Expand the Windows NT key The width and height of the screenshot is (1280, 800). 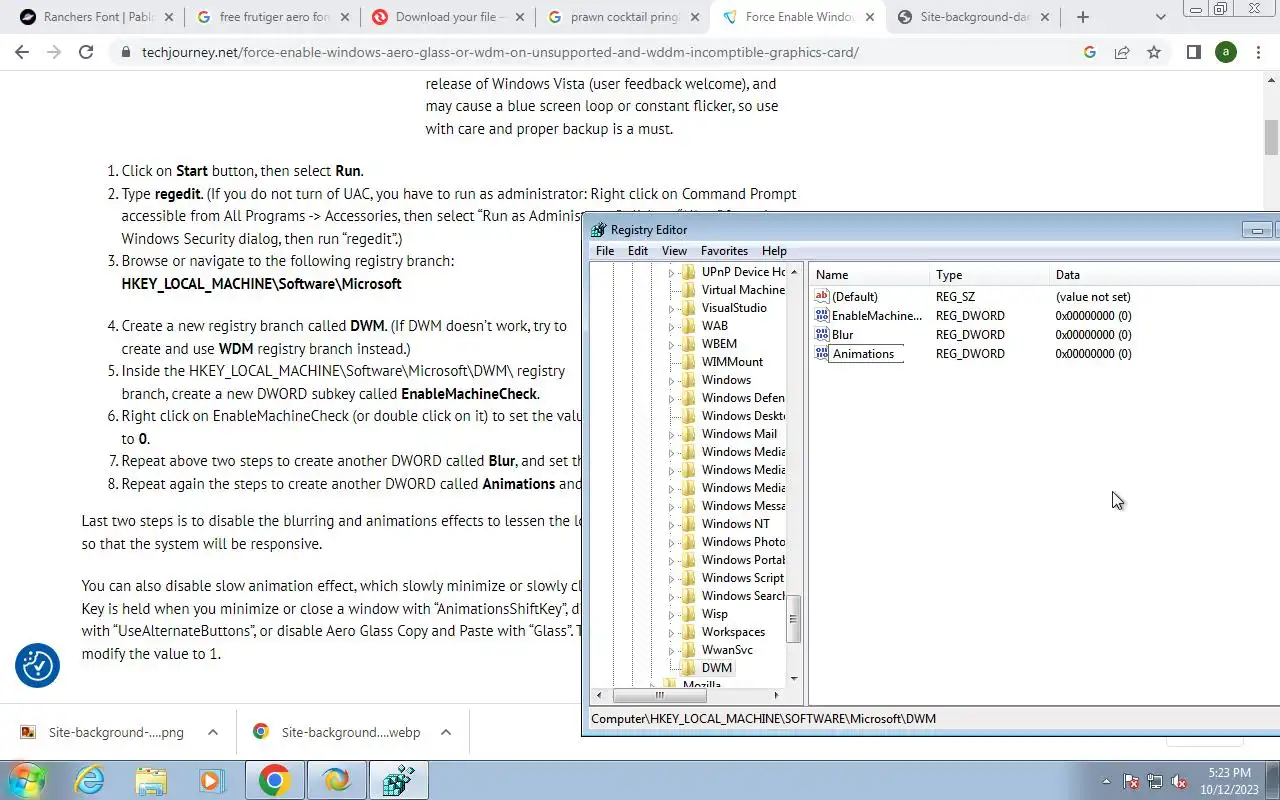click(x=672, y=524)
